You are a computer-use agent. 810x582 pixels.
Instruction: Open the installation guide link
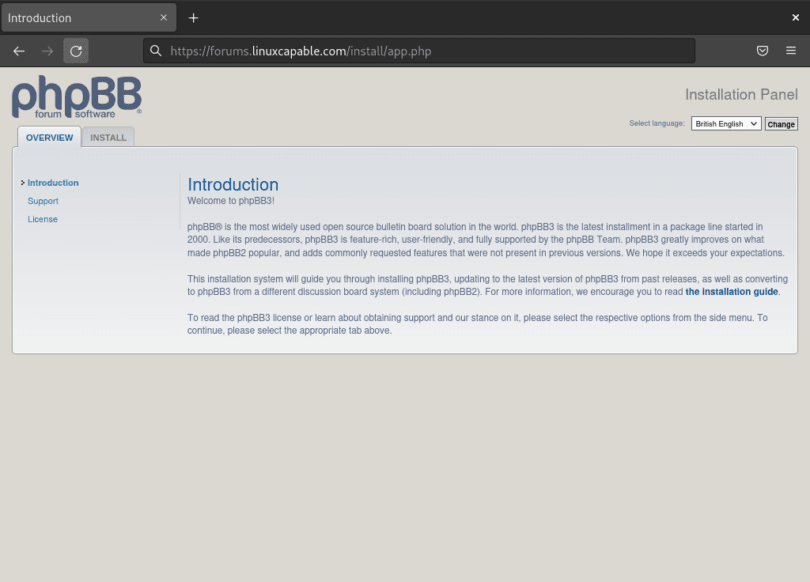click(x=731, y=291)
